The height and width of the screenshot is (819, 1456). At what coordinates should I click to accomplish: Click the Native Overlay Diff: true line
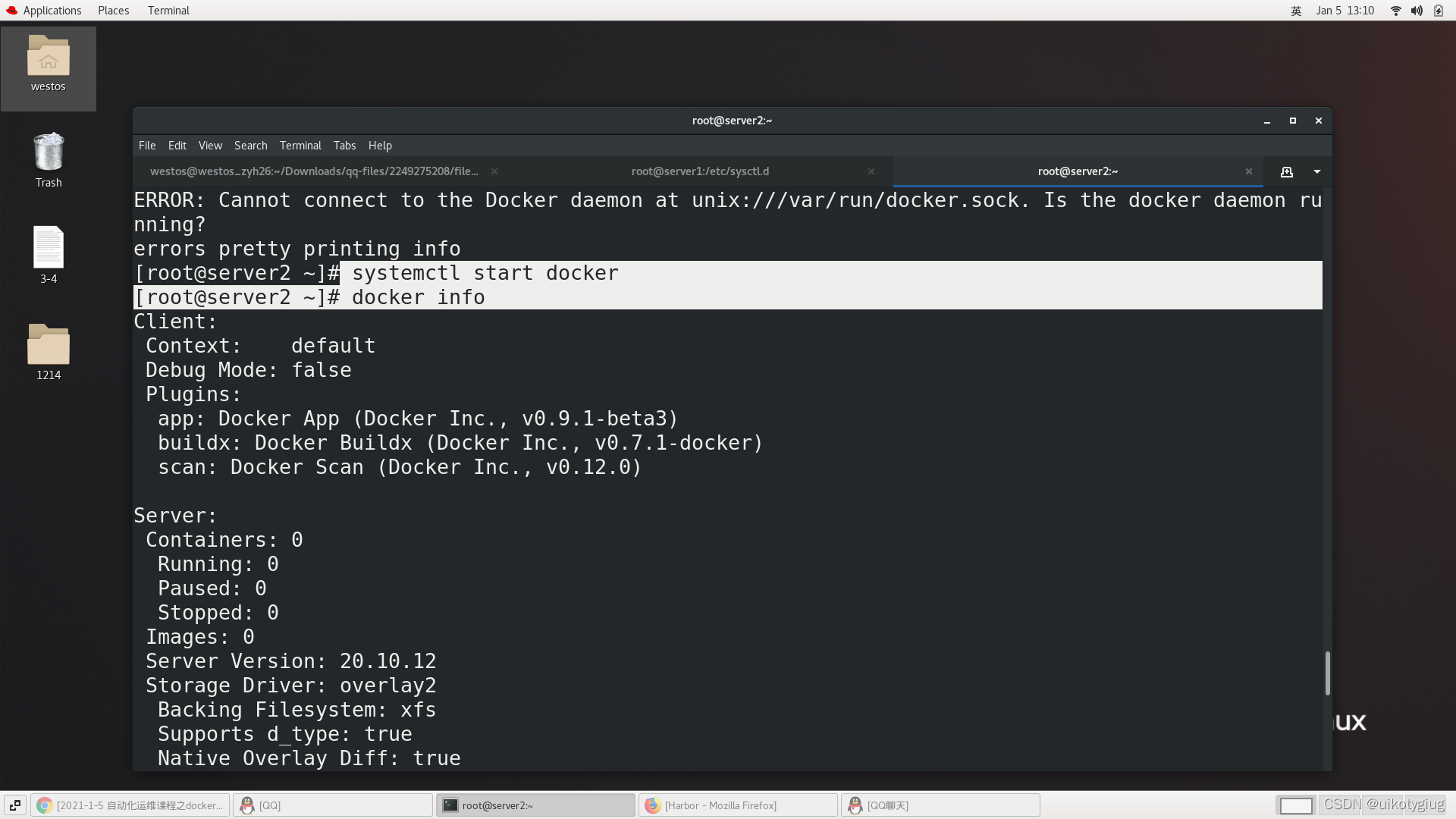point(309,758)
